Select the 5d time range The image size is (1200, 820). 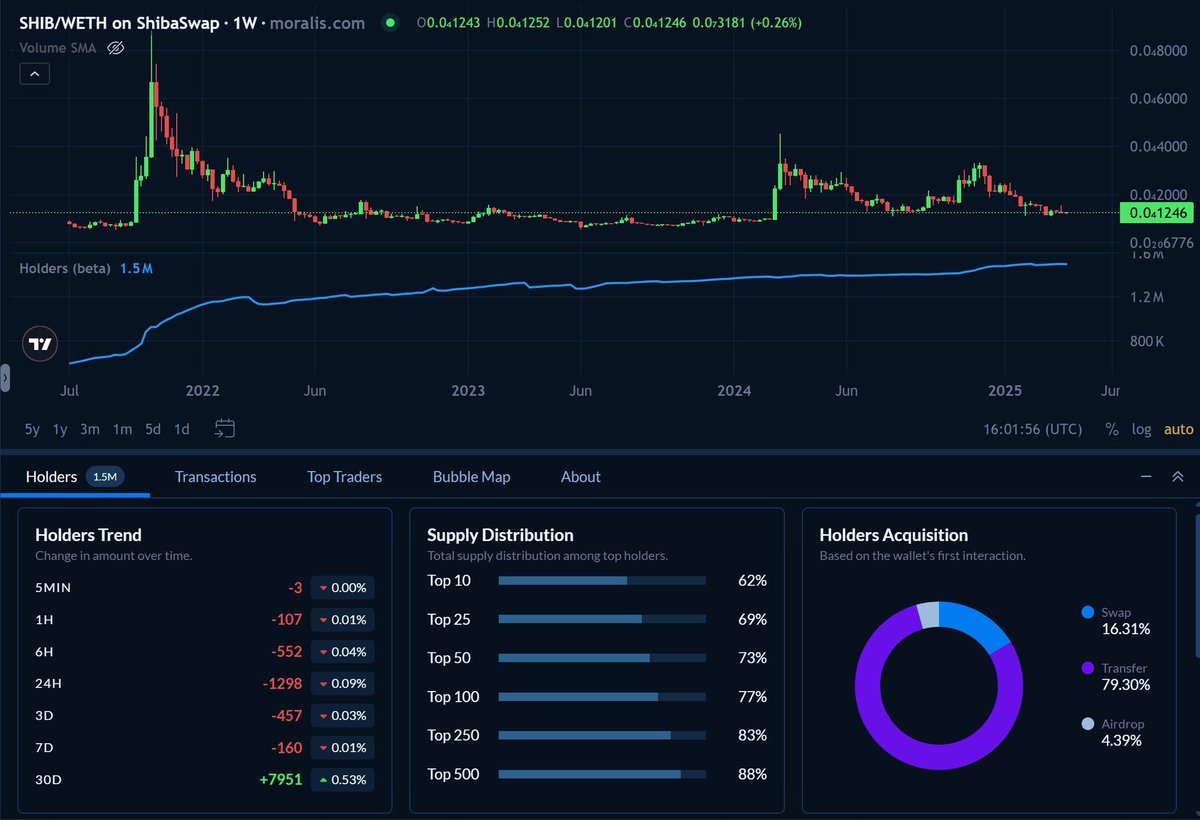tap(152, 429)
